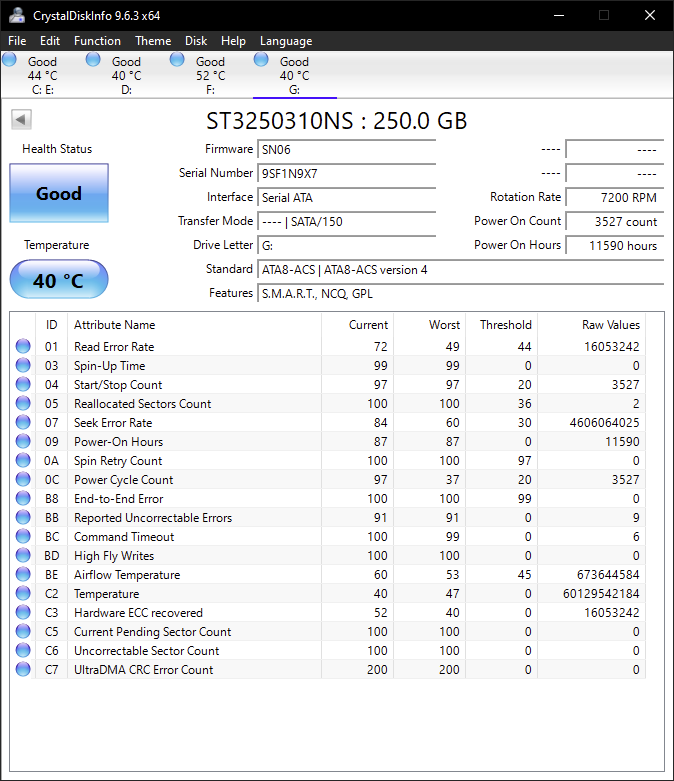Click the Firmware field SN06
Image resolution: width=674 pixels, height=781 pixels.
click(x=347, y=149)
